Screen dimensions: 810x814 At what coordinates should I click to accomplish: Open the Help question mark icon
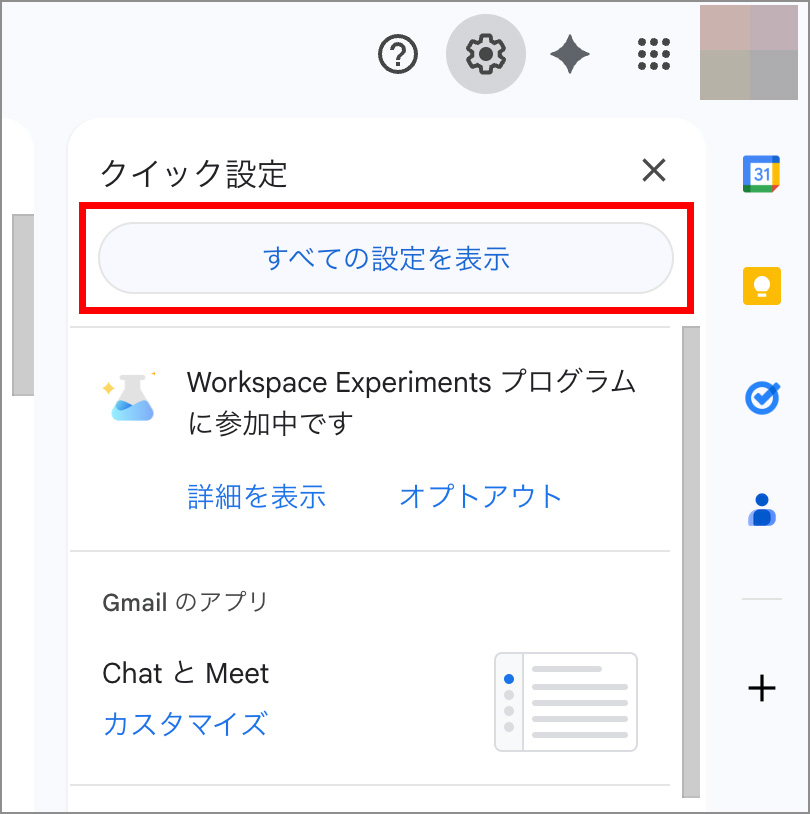pyautogui.click(x=398, y=54)
